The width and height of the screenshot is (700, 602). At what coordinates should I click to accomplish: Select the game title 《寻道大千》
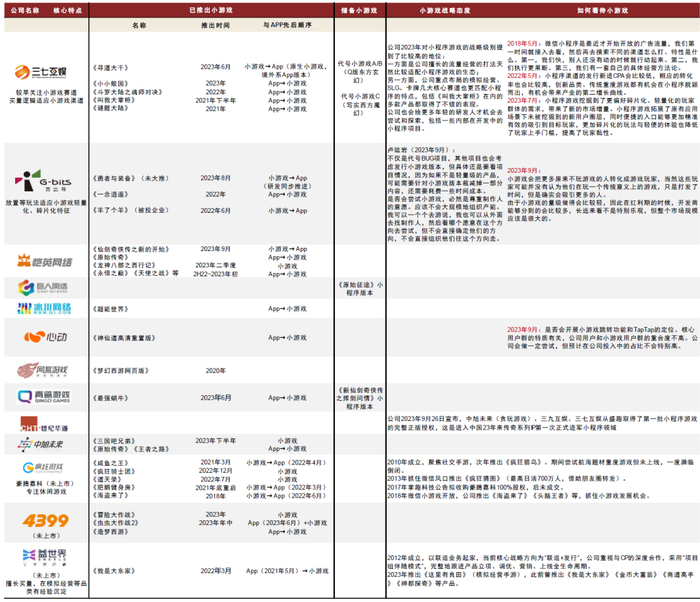(x=111, y=68)
